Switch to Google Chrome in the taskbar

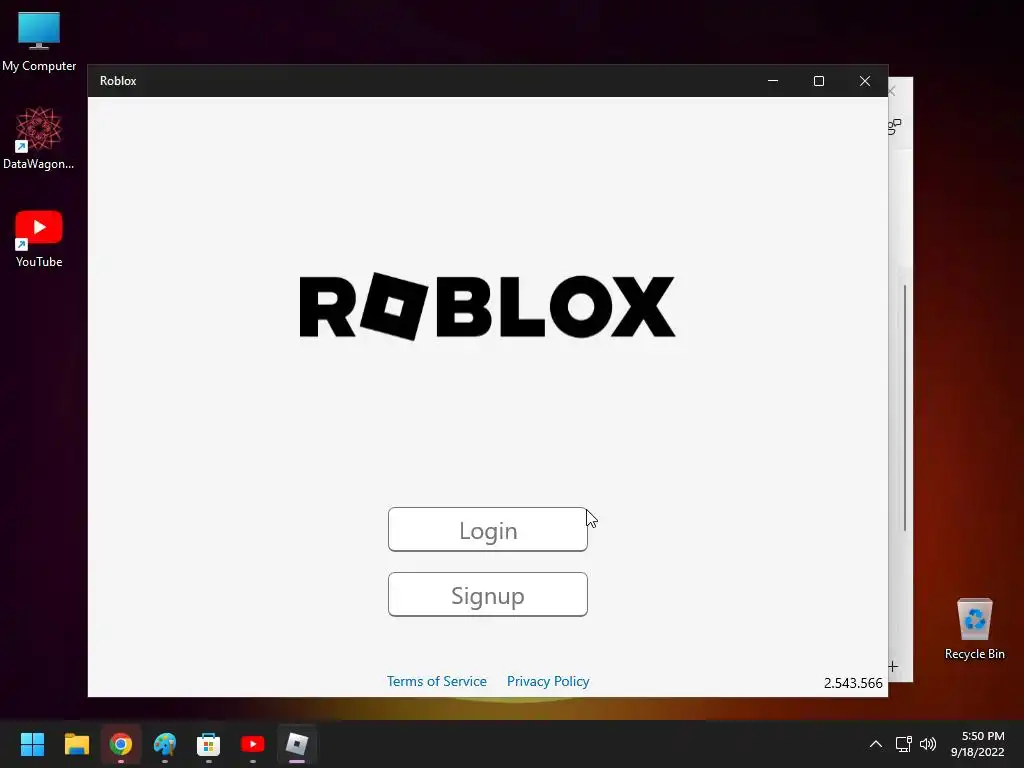120,744
